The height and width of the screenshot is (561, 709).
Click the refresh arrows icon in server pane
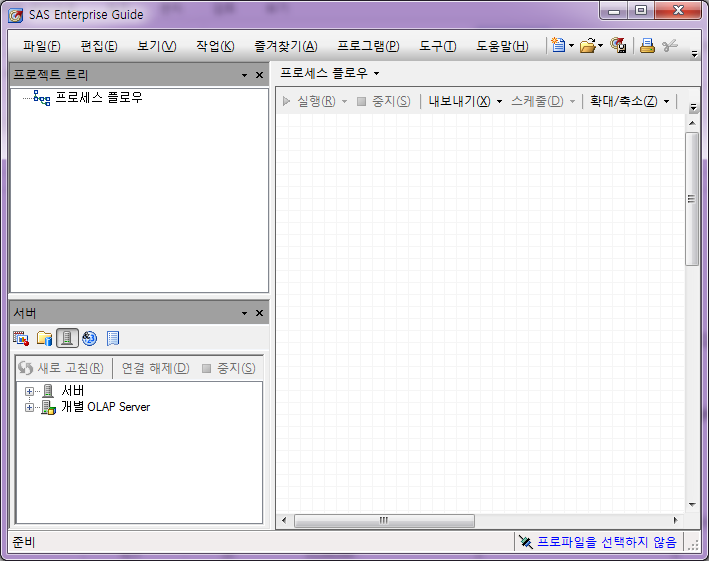click(x=26, y=368)
